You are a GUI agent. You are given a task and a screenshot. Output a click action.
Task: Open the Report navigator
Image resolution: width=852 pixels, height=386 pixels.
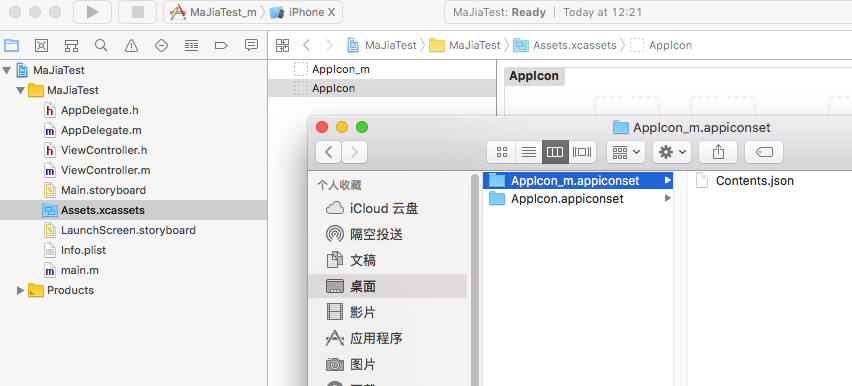tap(251, 45)
